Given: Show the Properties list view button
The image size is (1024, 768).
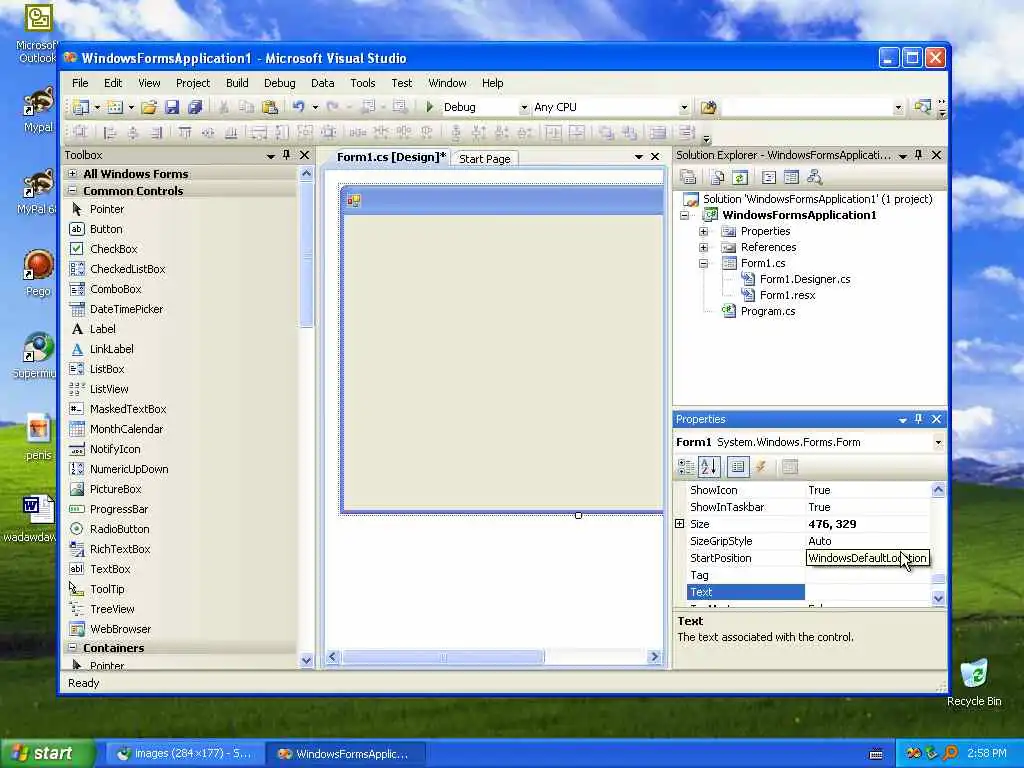Looking at the screenshot, I should pyautogui.click(x=738, y=467).
